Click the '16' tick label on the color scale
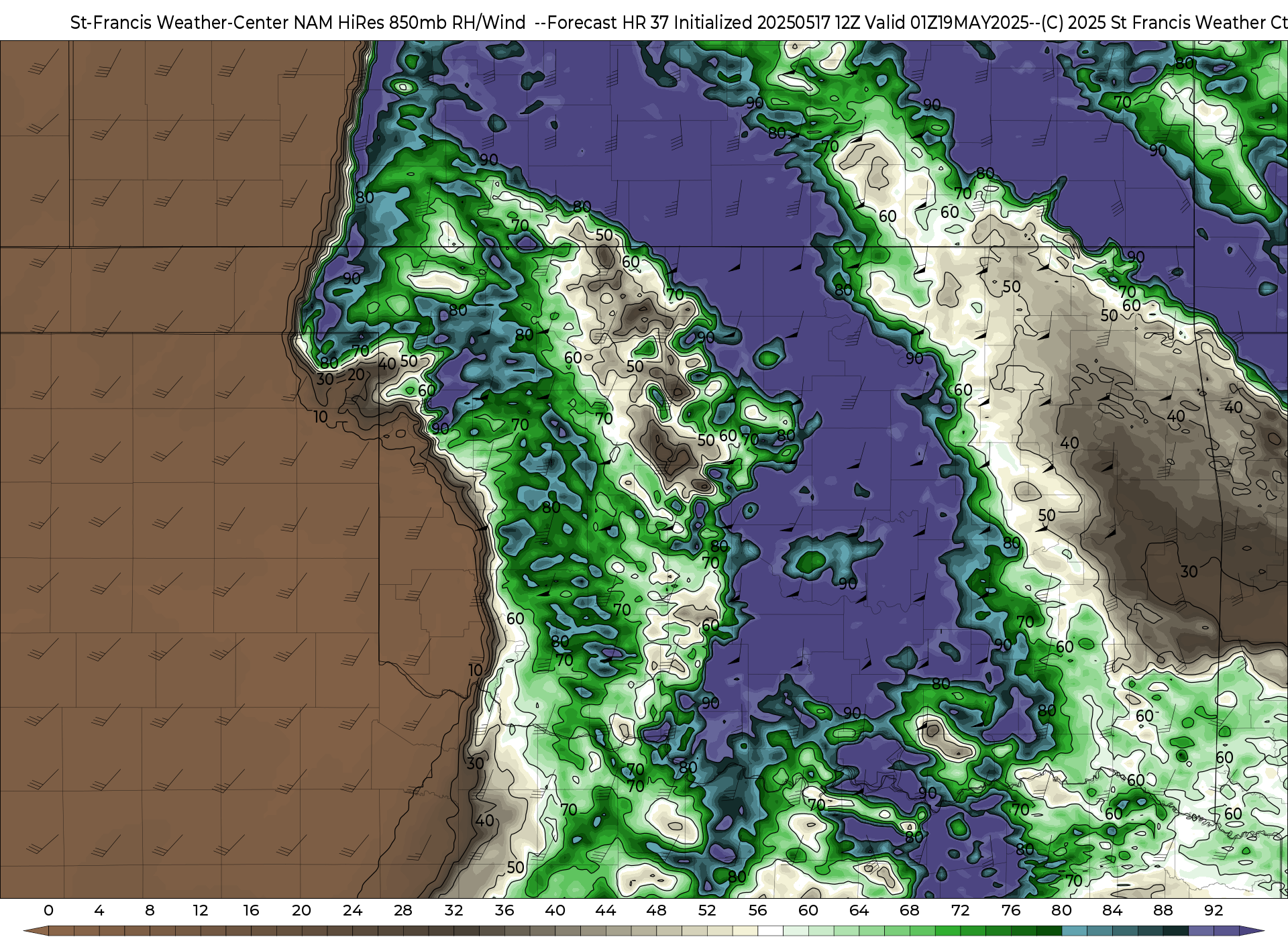Image resolution: width=1288 pixels, height=939 pixels. (x=251, y=910)
